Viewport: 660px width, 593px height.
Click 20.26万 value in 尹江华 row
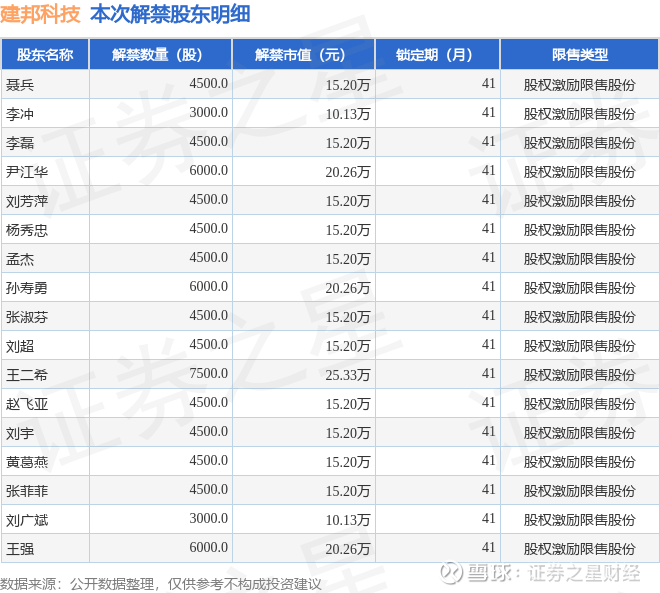point(348,172)
